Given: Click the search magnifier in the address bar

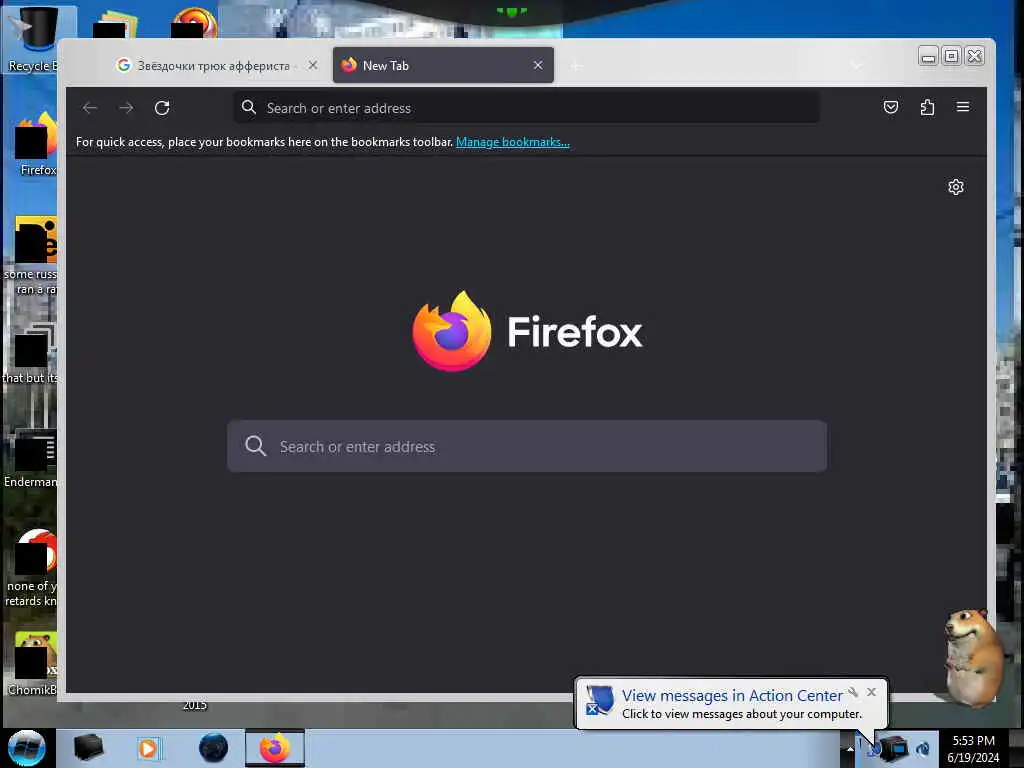Looking at the screenshot, I should tap(249, 107).
